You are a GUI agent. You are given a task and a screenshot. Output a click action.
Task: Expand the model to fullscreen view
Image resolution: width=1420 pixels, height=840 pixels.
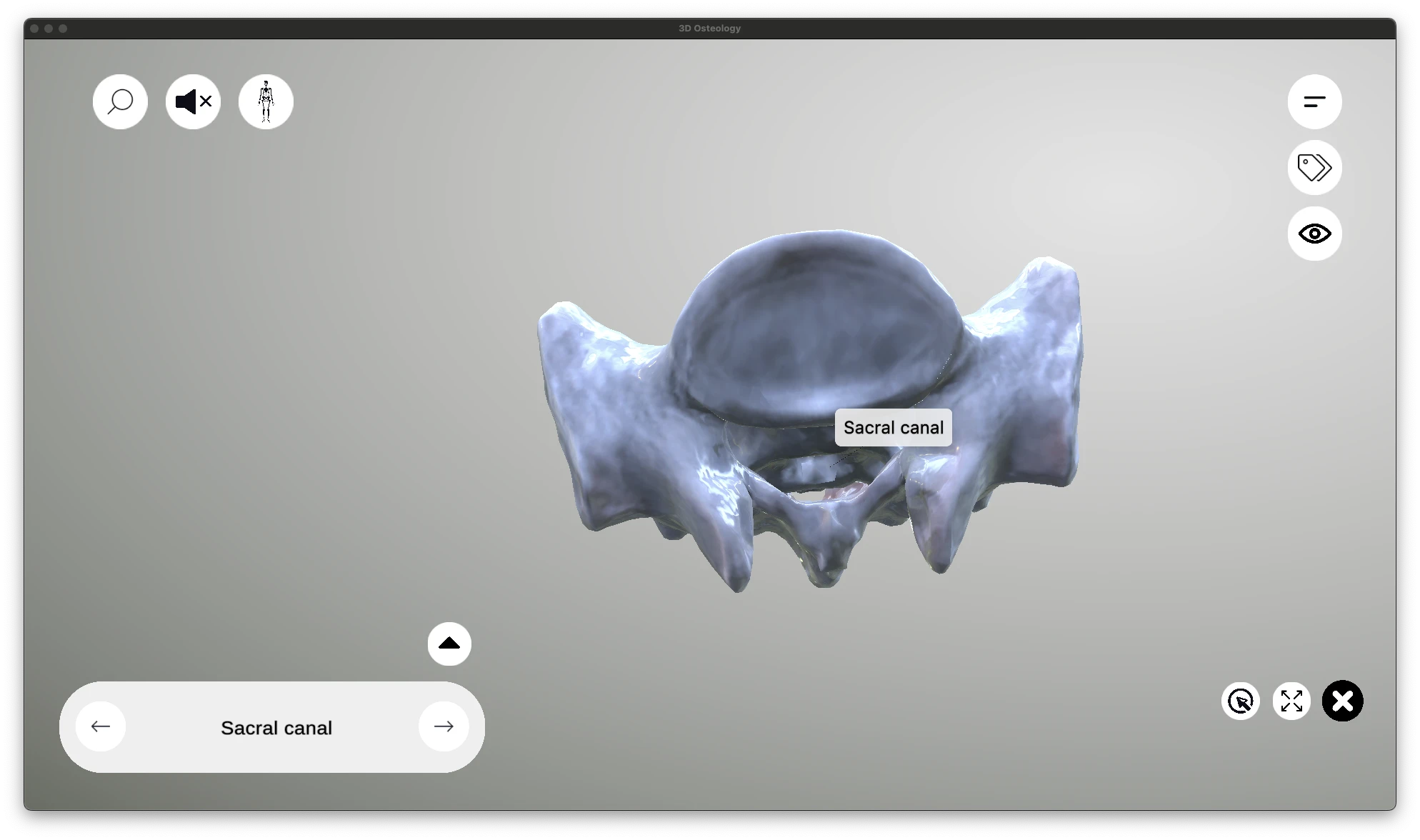[1291, 701]
